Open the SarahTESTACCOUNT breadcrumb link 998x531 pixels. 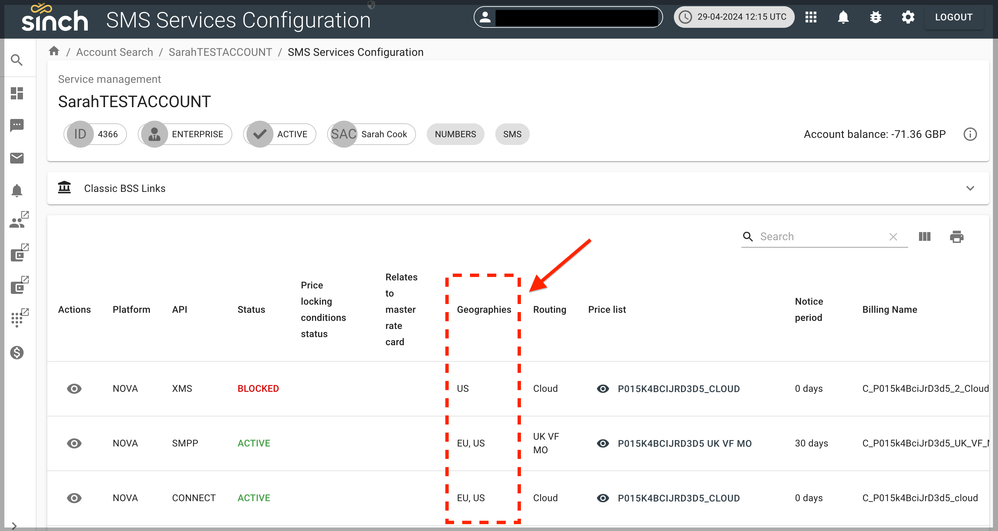(x=220, y=52)
